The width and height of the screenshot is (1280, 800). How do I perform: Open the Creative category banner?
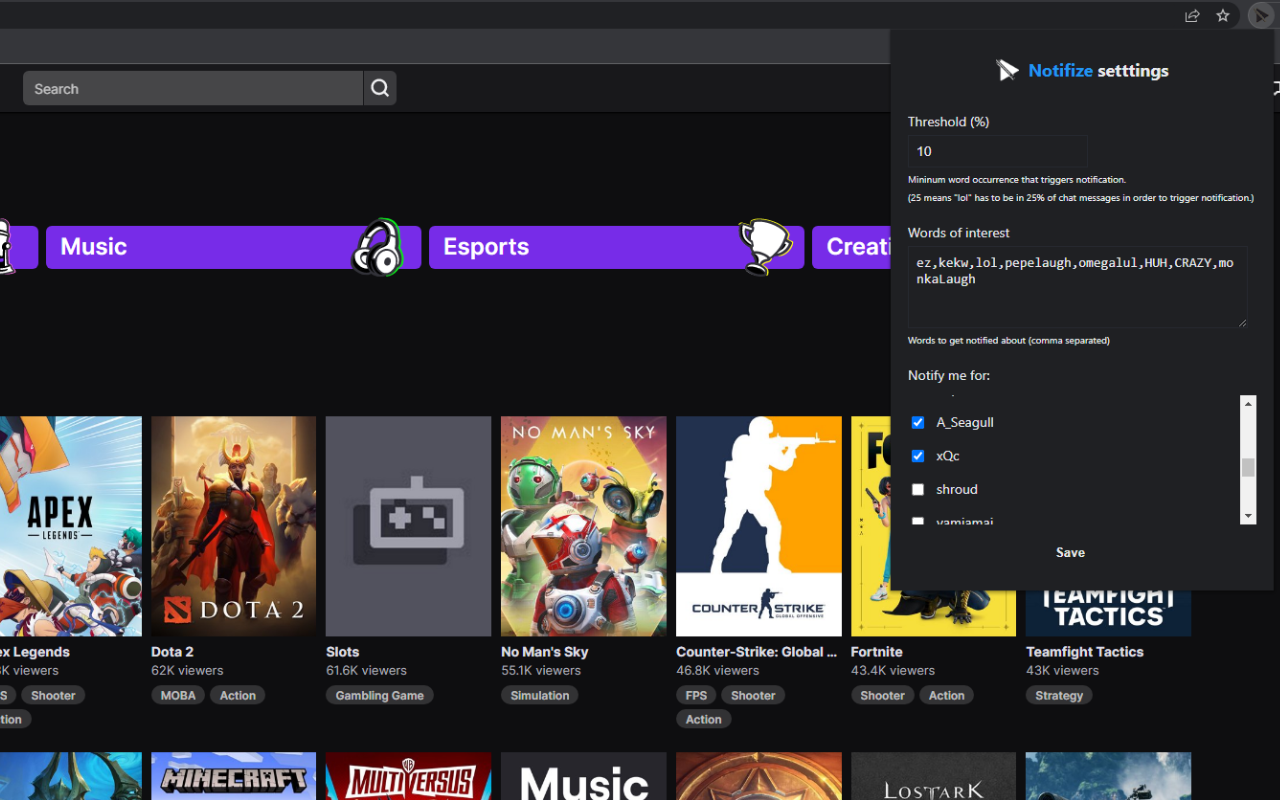(x=851, y=247)
